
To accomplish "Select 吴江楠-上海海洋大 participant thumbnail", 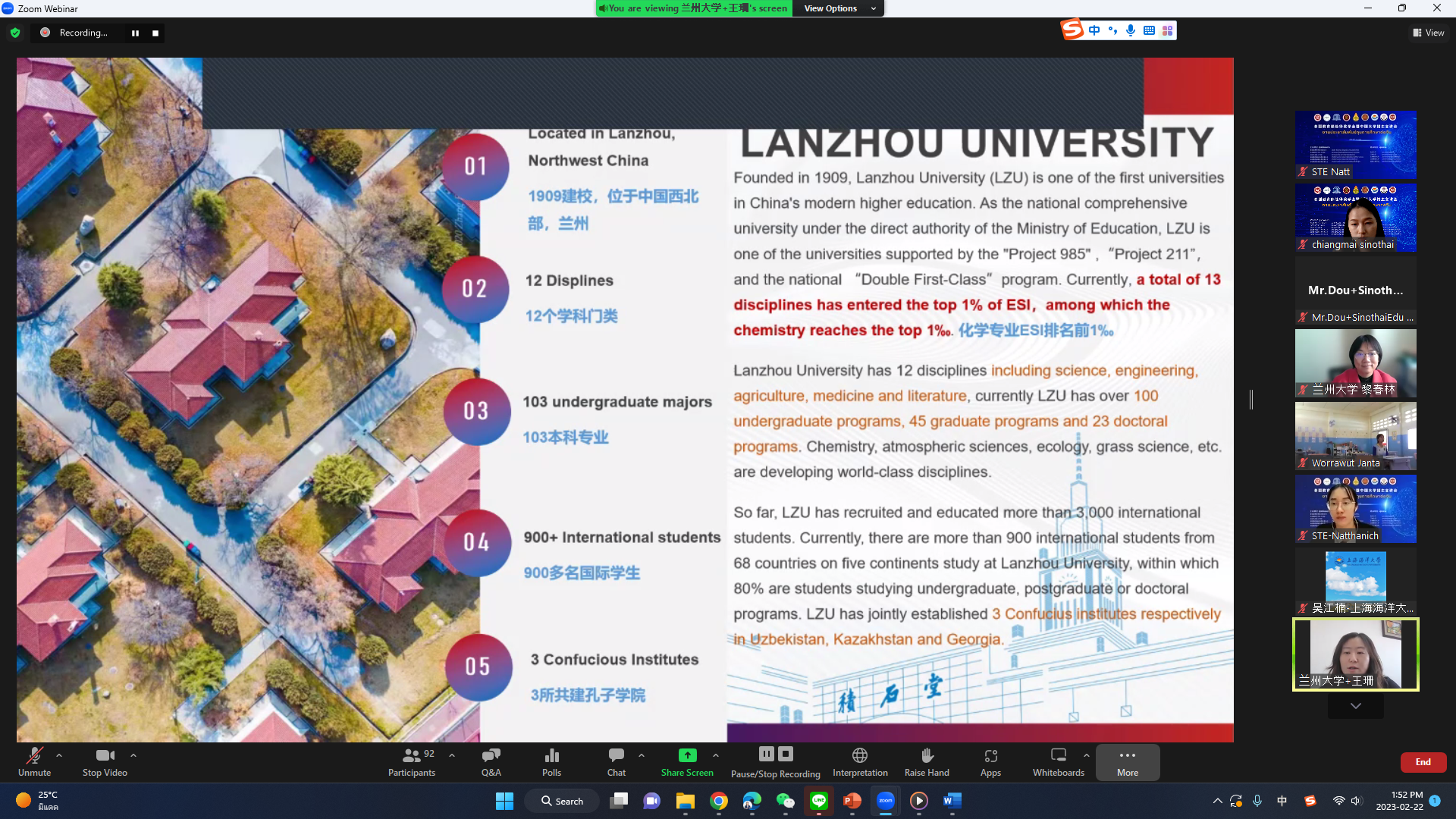I will pos(1356,582).
